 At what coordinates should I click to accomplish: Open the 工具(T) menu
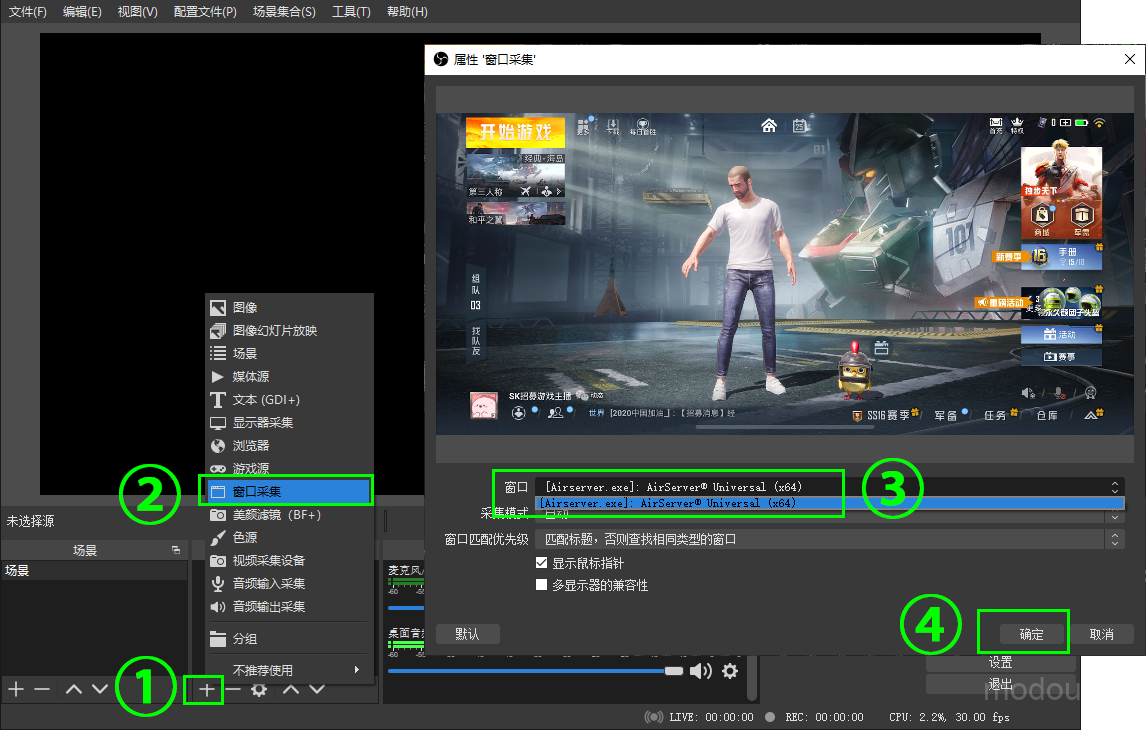pos(350,12)
